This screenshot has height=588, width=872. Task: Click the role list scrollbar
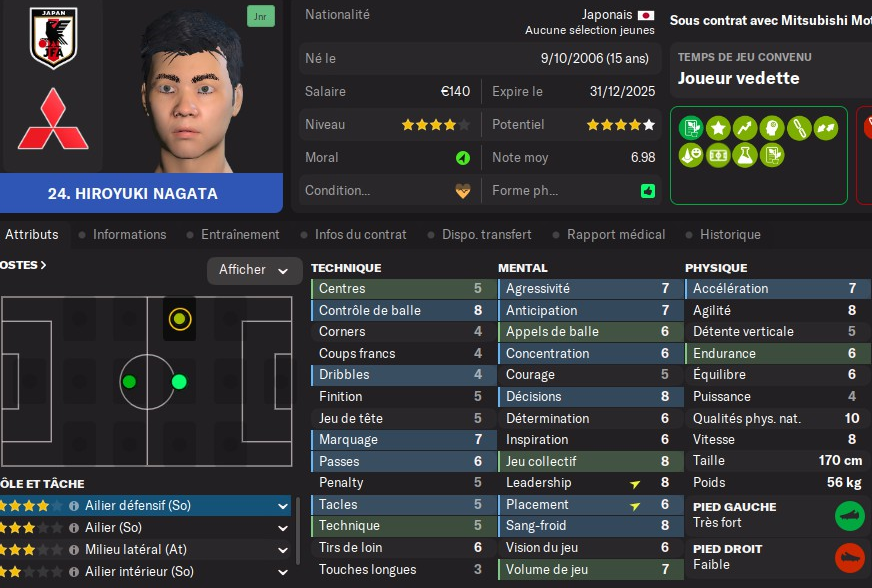pos(298,530)
